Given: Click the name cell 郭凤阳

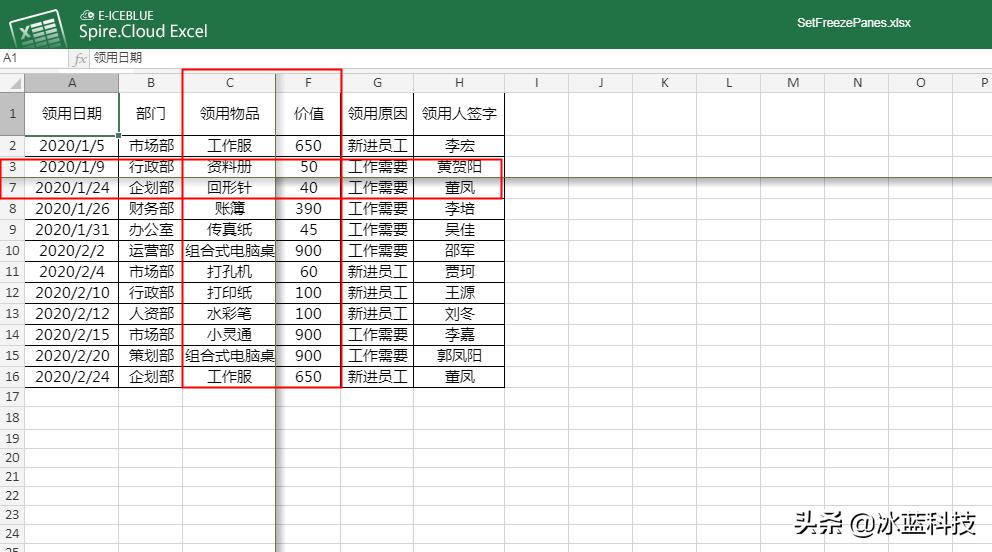Looking at the screenshot, I should tap(459, 355).
